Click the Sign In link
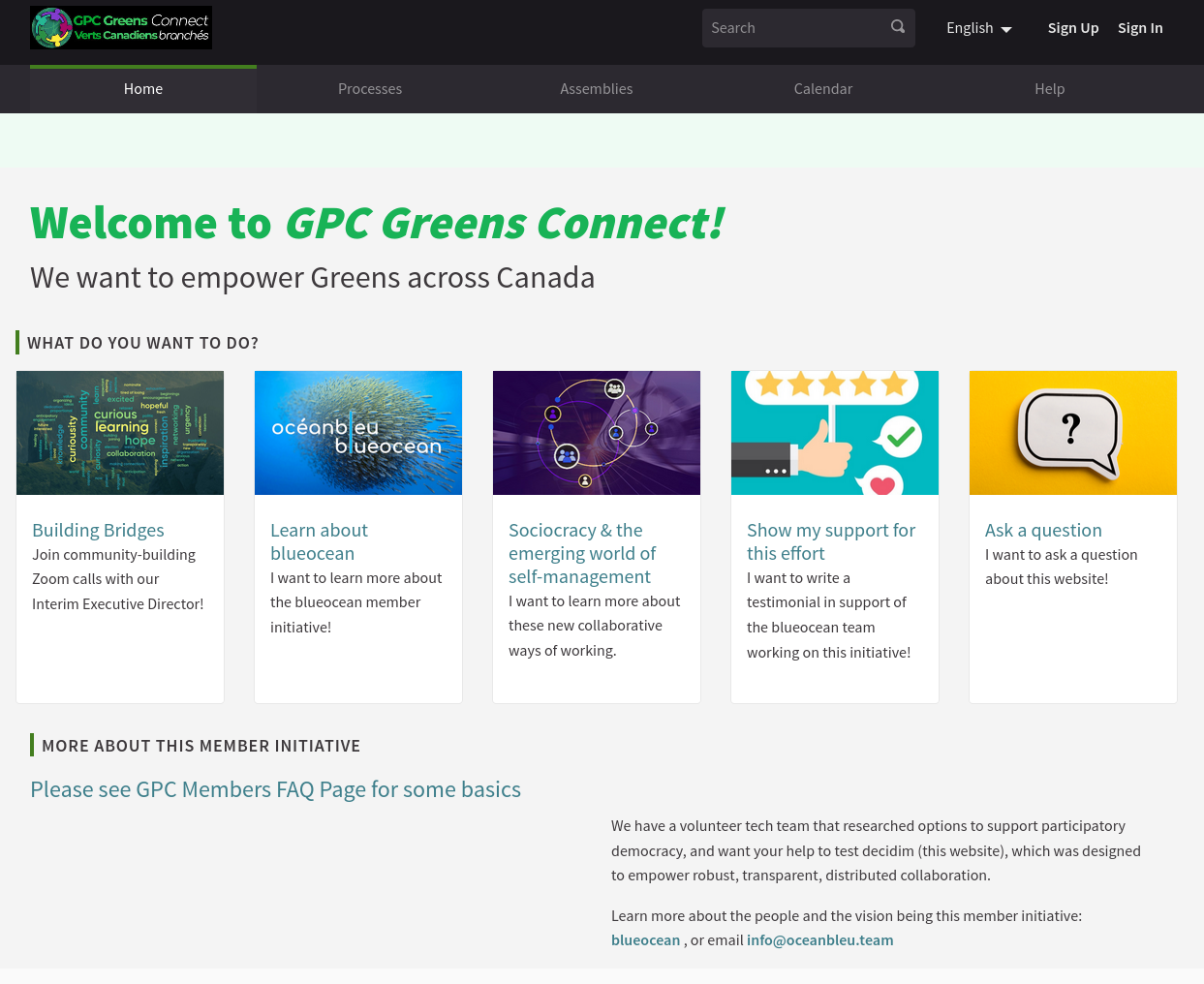This screenshot has height=984, width=1204. (x=1140, y=28)
